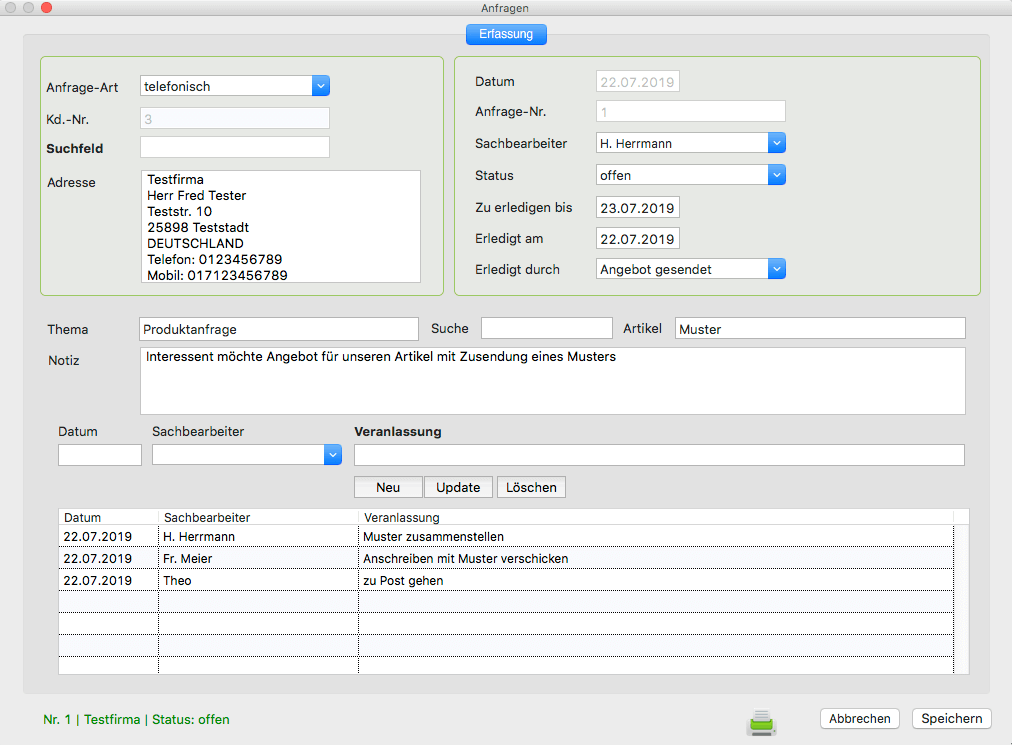This screenshot has height=745, width=1012.
Task: Click the Veranlassung column header in the table
Action: point(656,517)
